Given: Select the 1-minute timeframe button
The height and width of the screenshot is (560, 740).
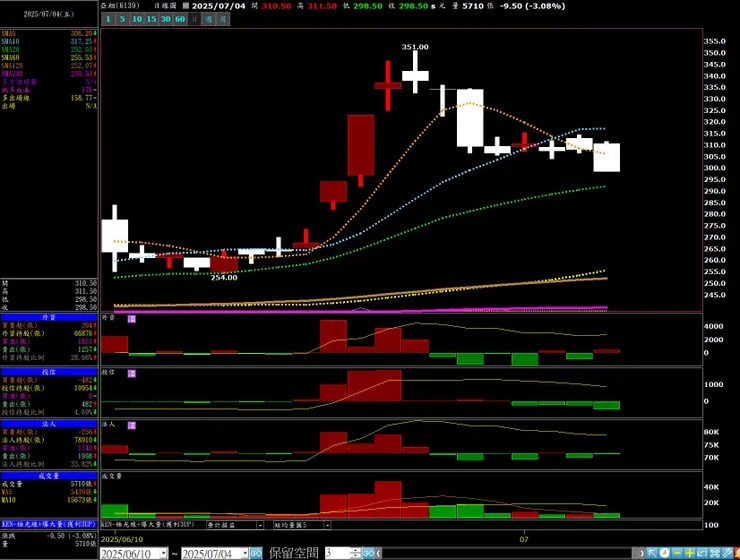Looking at the screenshot, I should click(x=108, y=19).
